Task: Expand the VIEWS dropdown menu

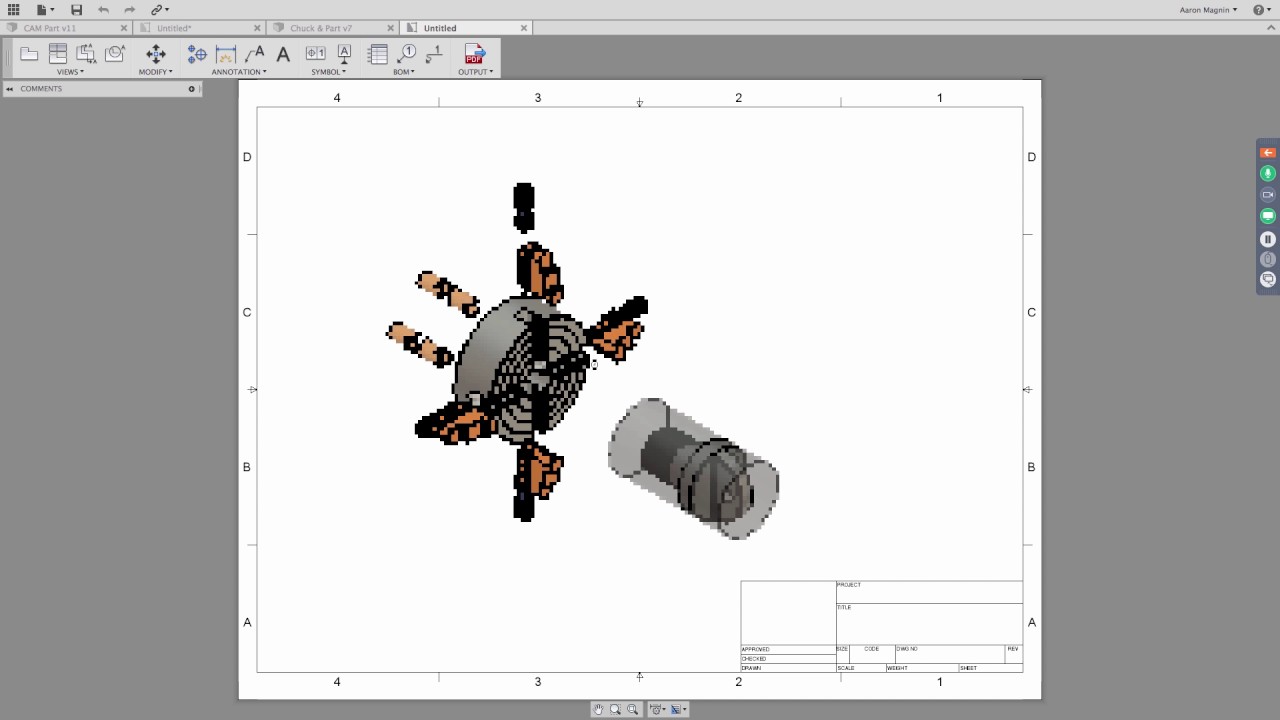Action: [70, 72]
